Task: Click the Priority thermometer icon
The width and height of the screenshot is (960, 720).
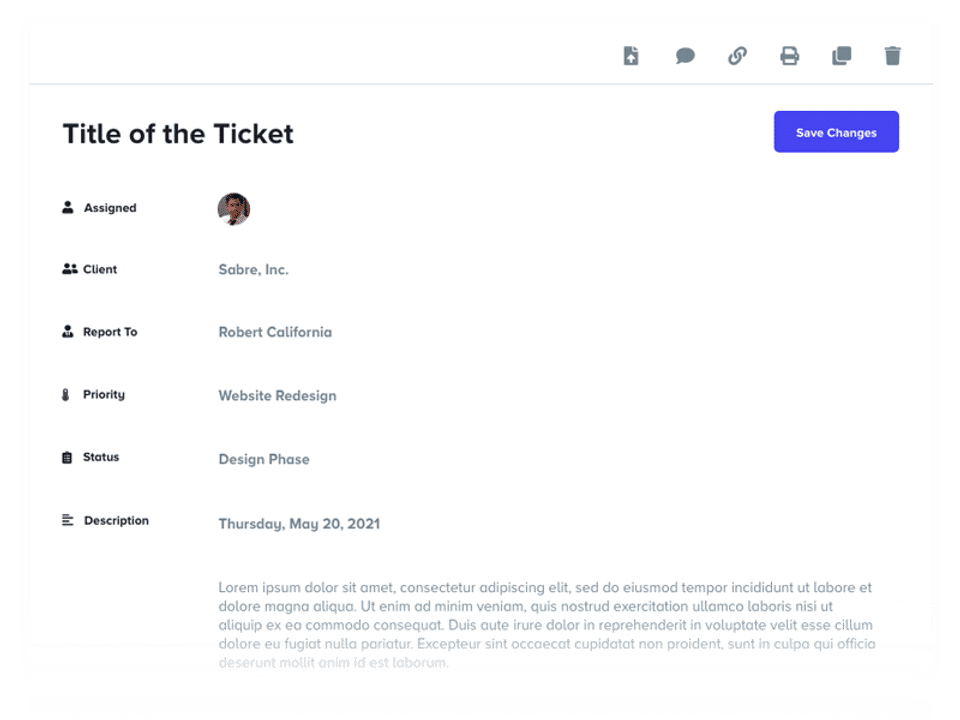Action: tap(66, 395)
